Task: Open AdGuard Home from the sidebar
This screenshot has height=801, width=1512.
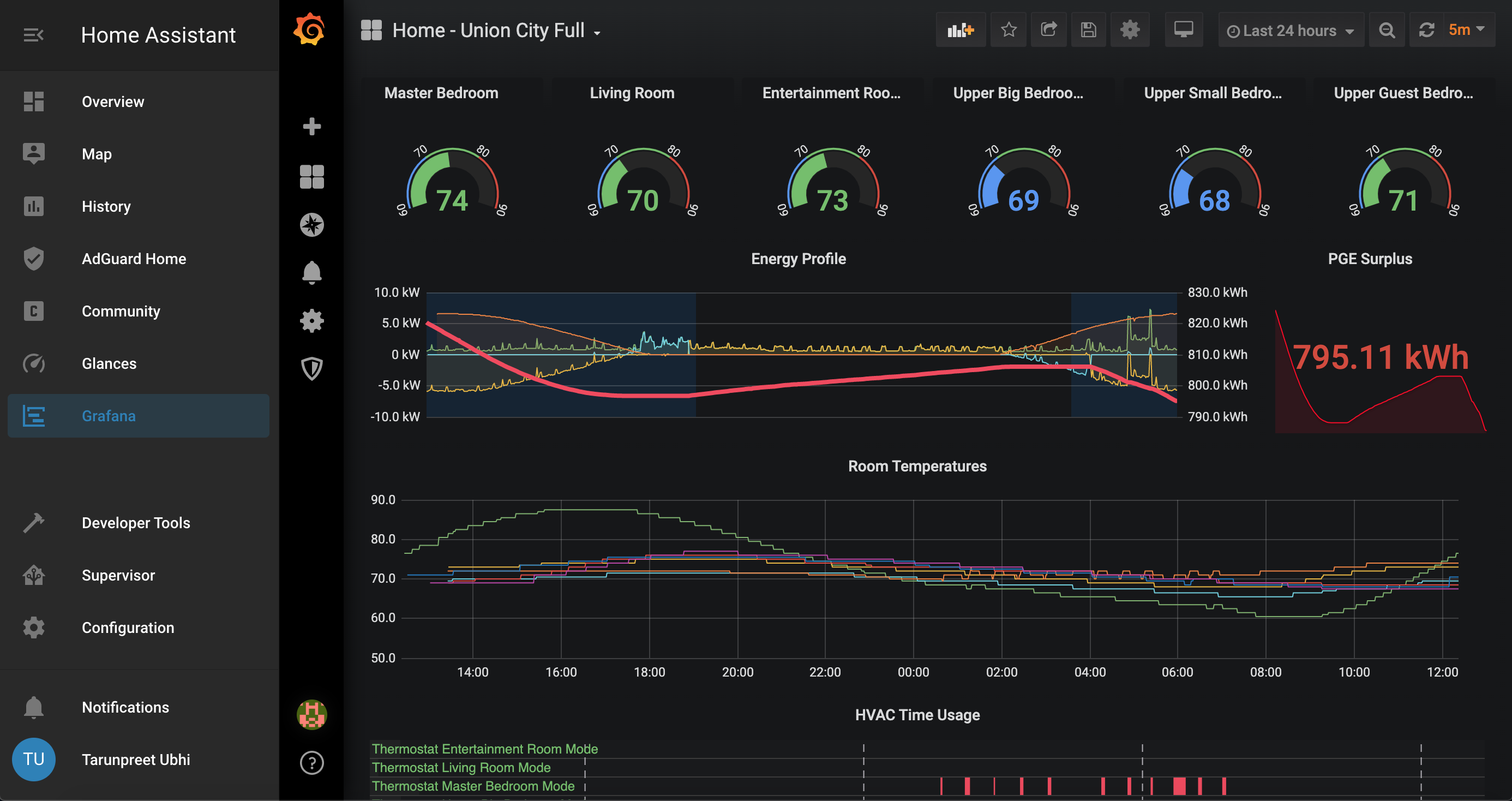Action: coord(133,259)
